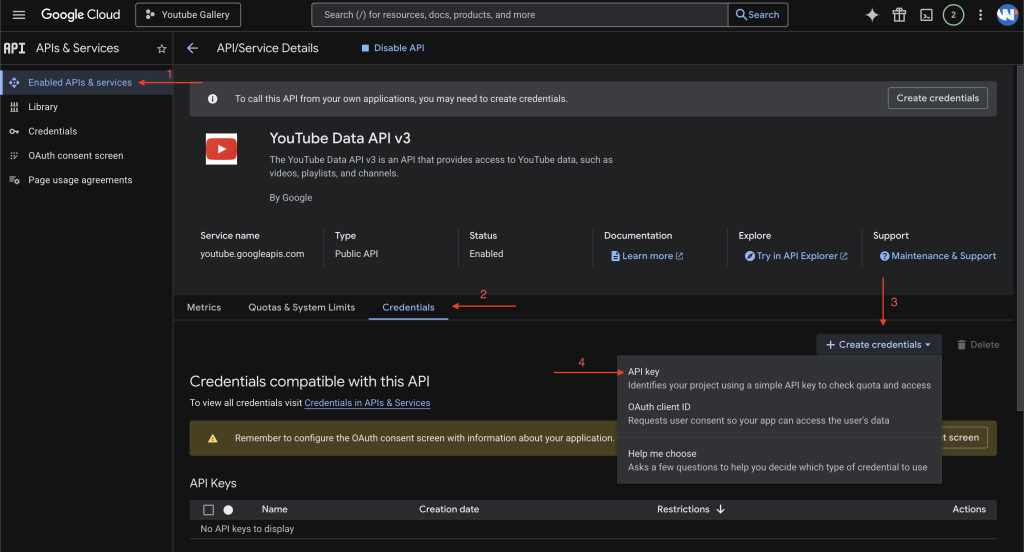Open Credentials in APIs & Services link
Image resolution: width=1024 pixels, height=552 pixels.
click(367, 403)
